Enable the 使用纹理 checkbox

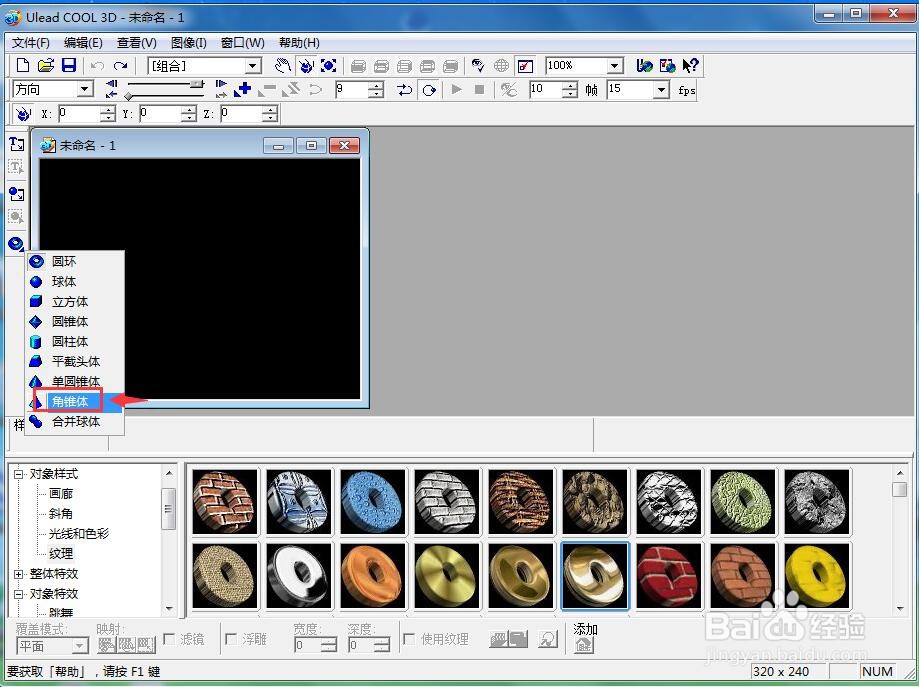point(410,639)
